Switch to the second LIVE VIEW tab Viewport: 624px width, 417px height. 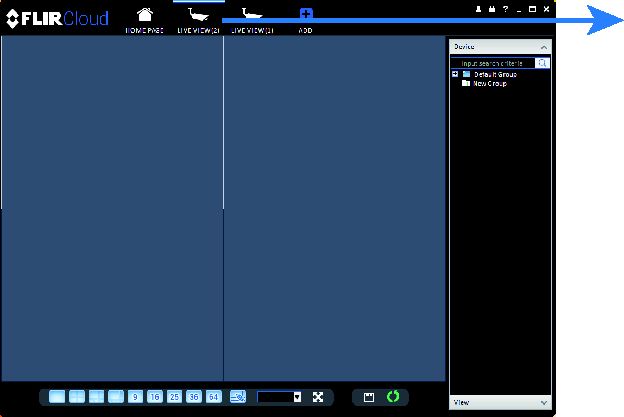tap(252, 20)
